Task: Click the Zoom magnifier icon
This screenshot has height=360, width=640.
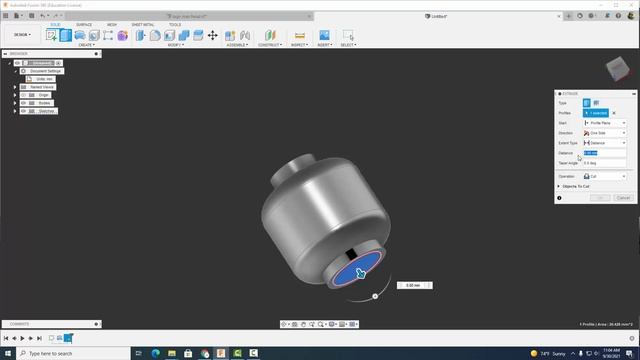Action: tap(321, 324)
